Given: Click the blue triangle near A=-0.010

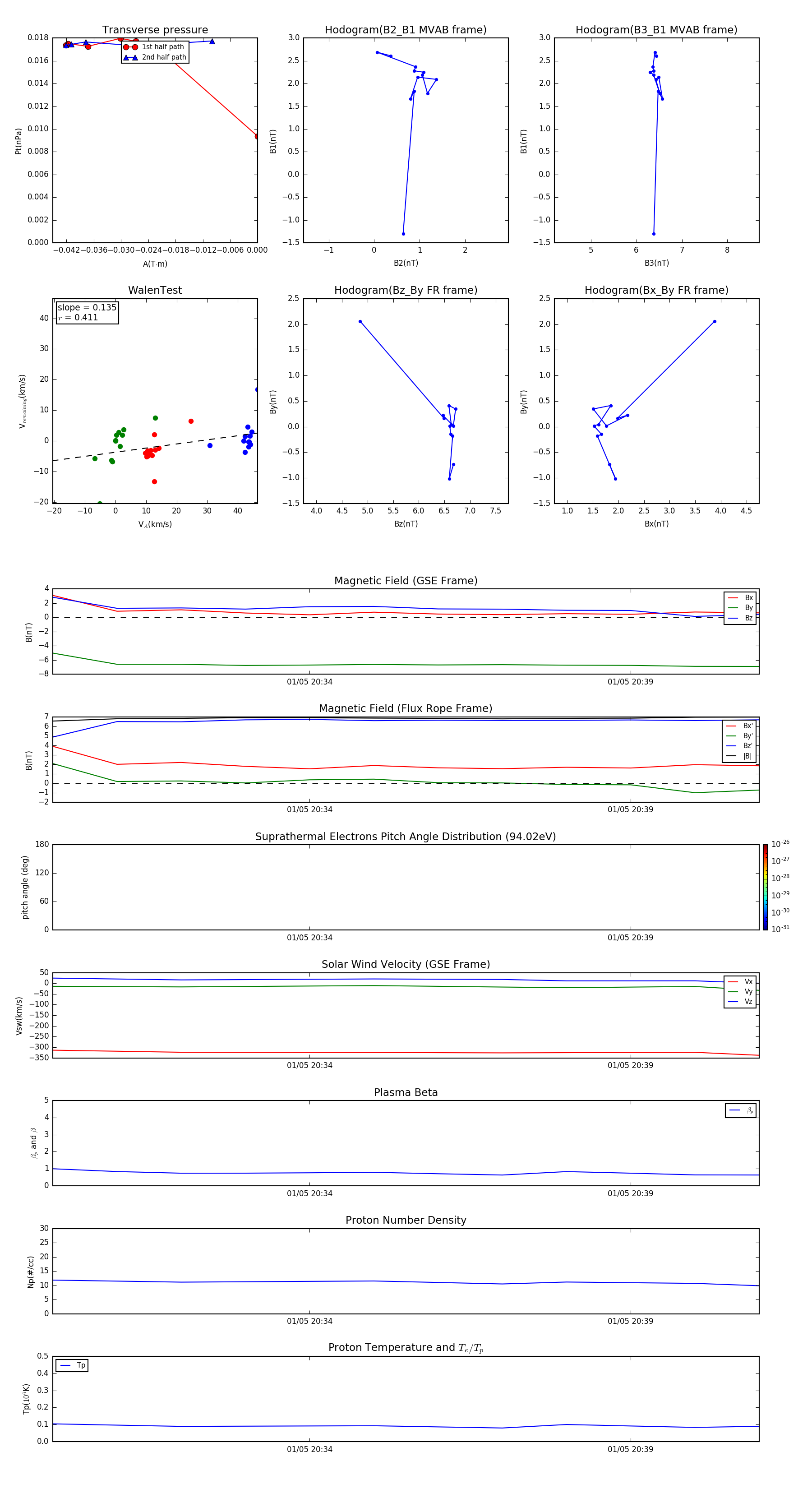Looking at the screenshot, I should [212, 42].
